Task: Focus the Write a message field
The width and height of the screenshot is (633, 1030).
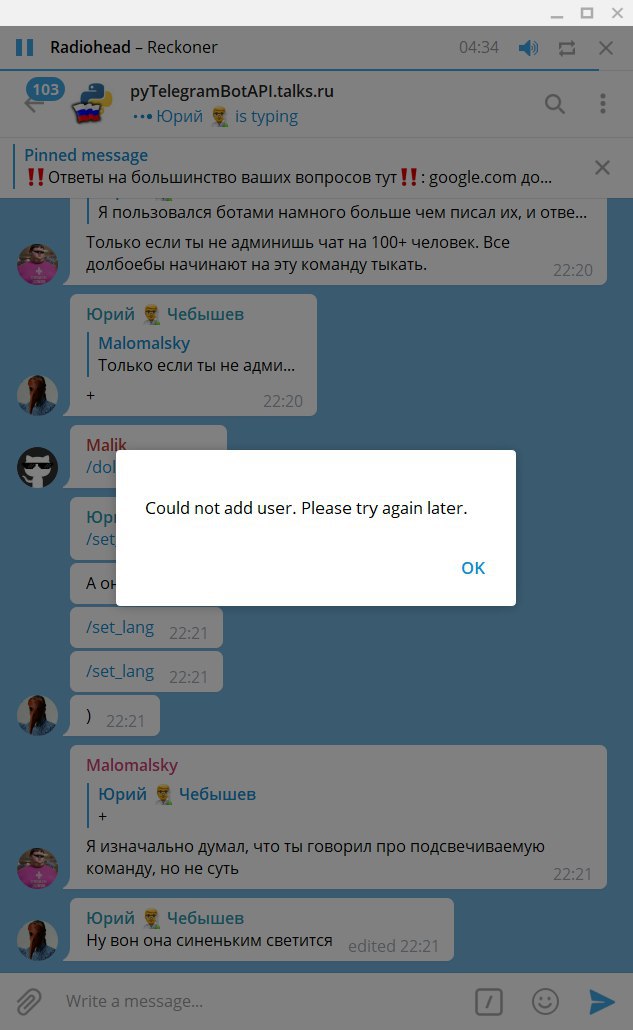Action: tap(263, 1001)
